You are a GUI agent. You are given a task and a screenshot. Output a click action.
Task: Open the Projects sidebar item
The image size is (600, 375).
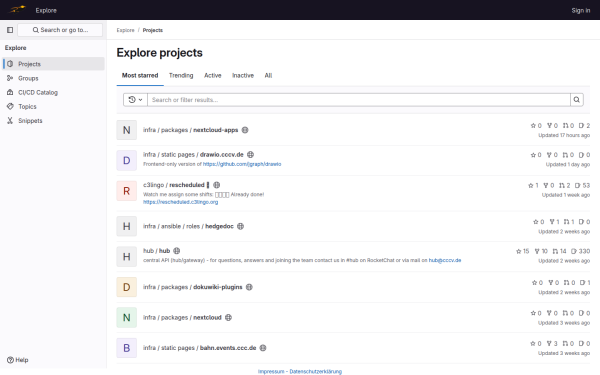[54, 64]
